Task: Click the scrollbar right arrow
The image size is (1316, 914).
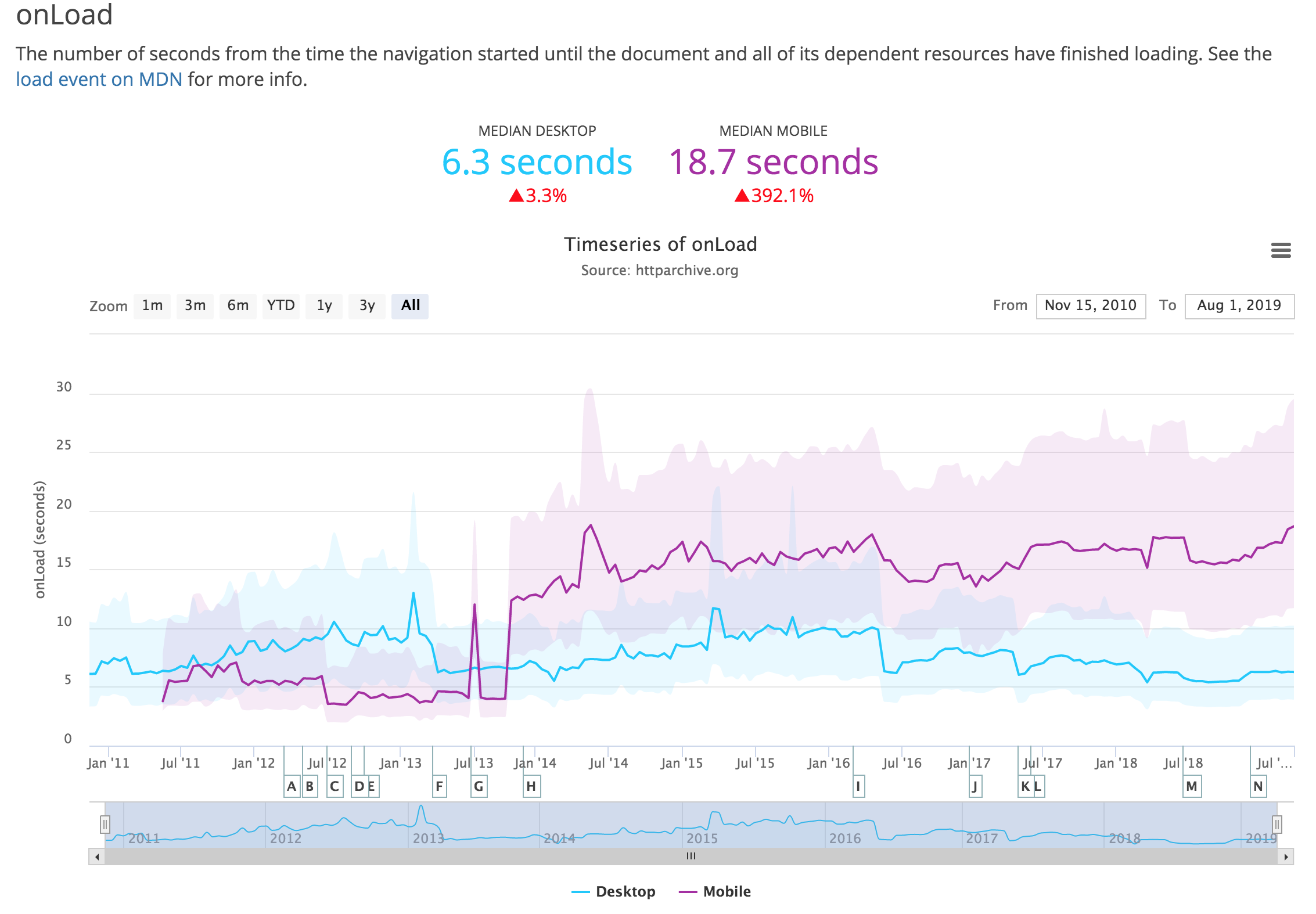Action: (x=1285, y=857)
